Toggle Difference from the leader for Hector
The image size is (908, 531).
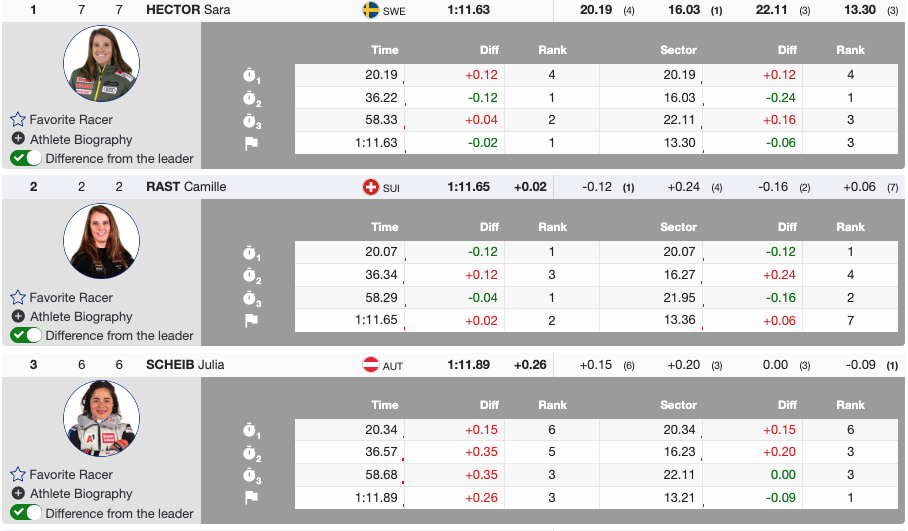tap(27, 158)
